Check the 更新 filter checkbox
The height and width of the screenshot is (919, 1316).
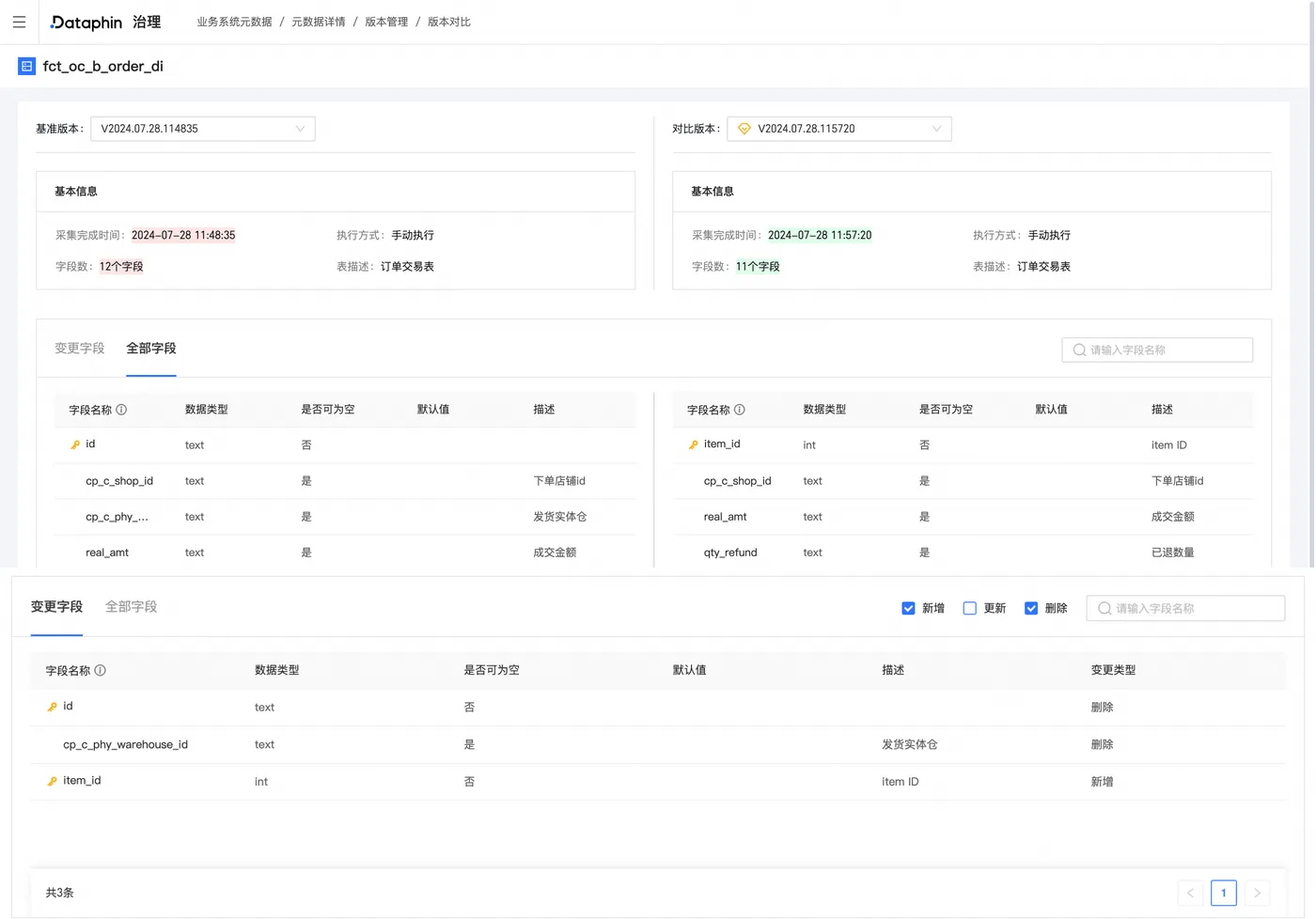969,608
